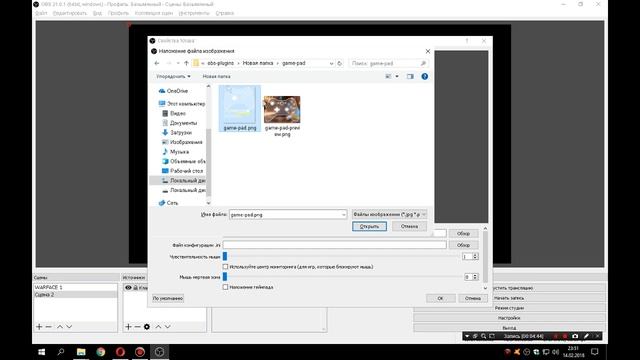Open the Редактировать menu
The width and height of the screenshot is (640, 360).
tap(70, 13)
